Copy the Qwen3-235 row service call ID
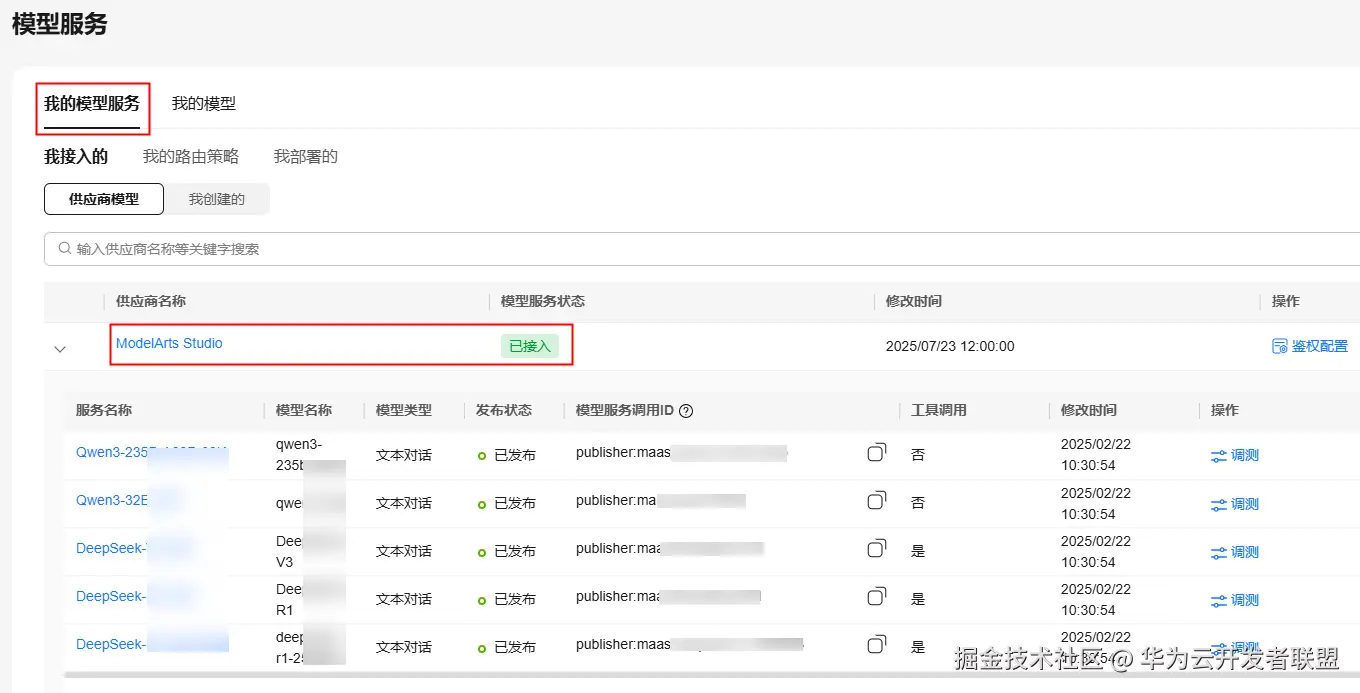Screen dimensions: 1360x693 click(876, 452)
